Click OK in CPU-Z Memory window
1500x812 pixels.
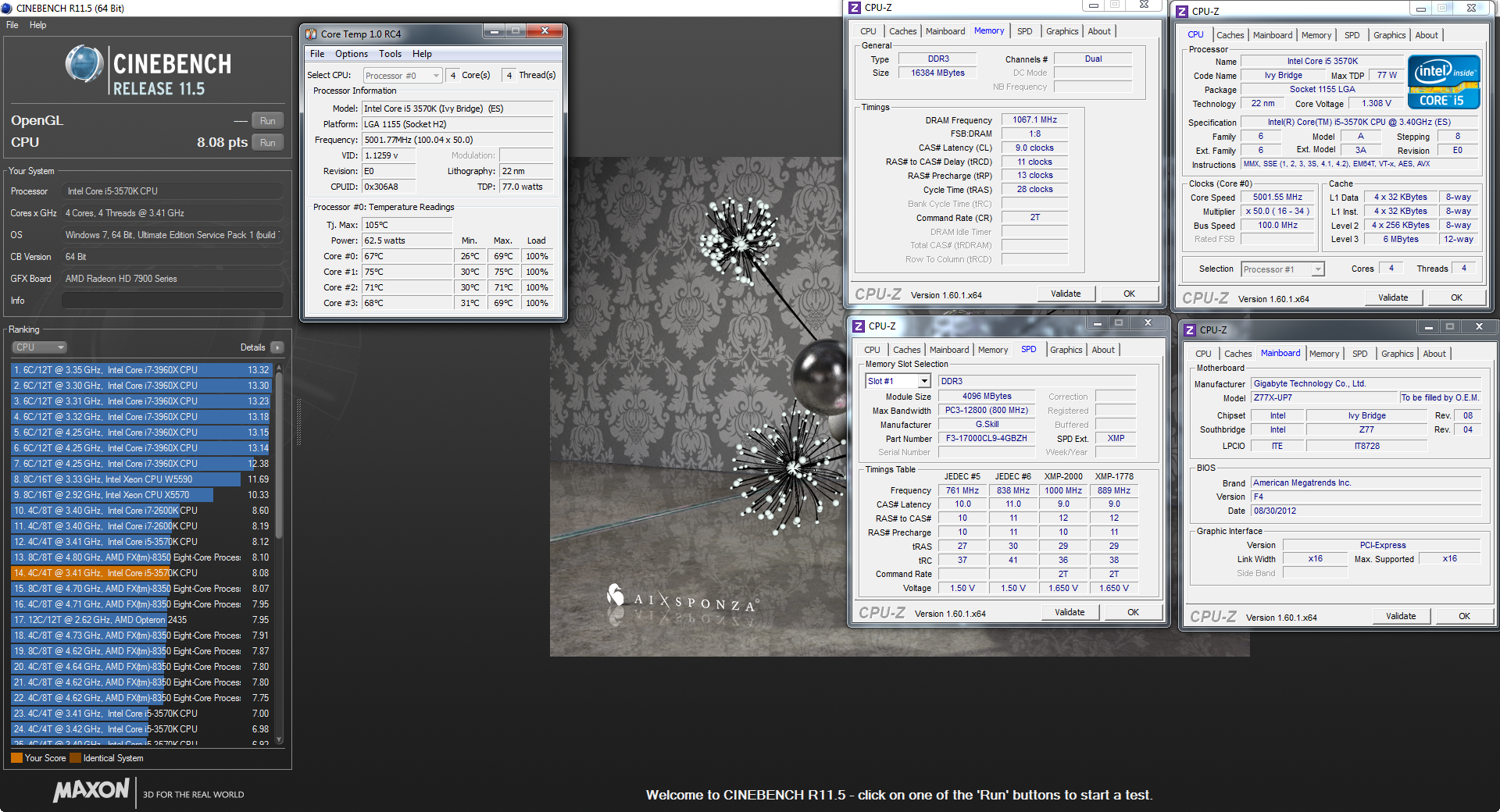click(1129, 294)
